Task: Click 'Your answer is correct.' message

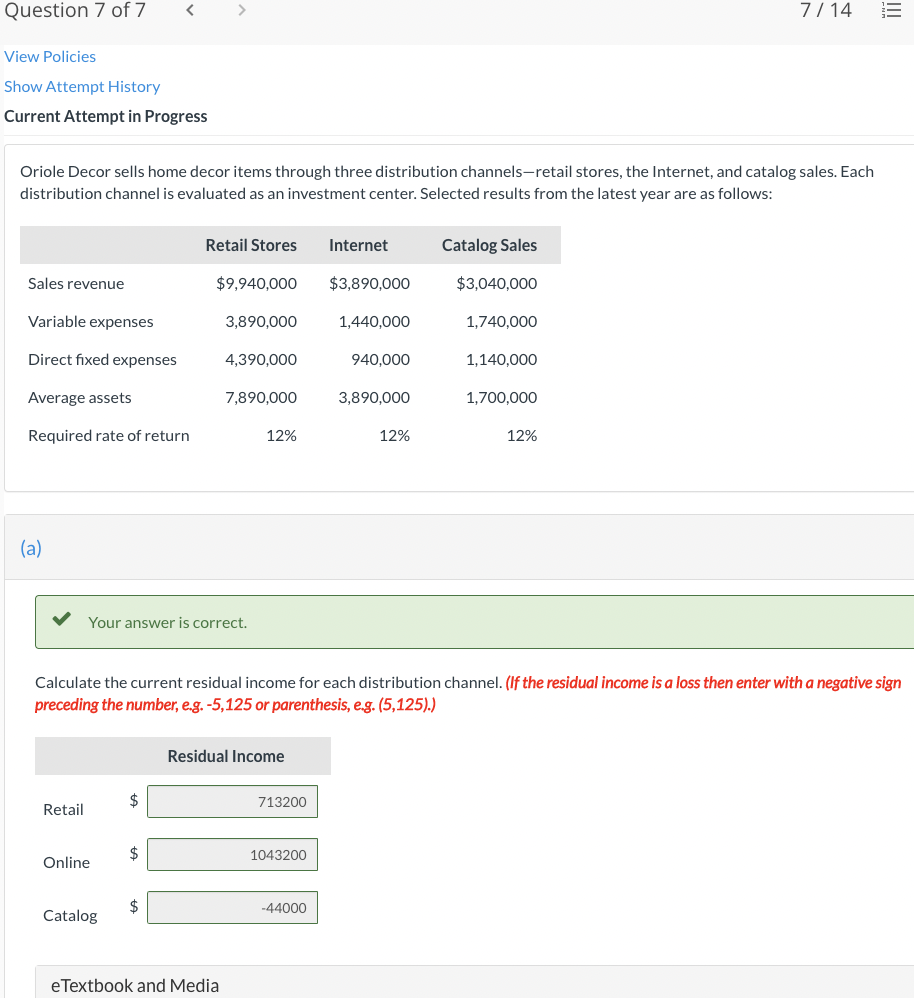Action: pos(167,622)
